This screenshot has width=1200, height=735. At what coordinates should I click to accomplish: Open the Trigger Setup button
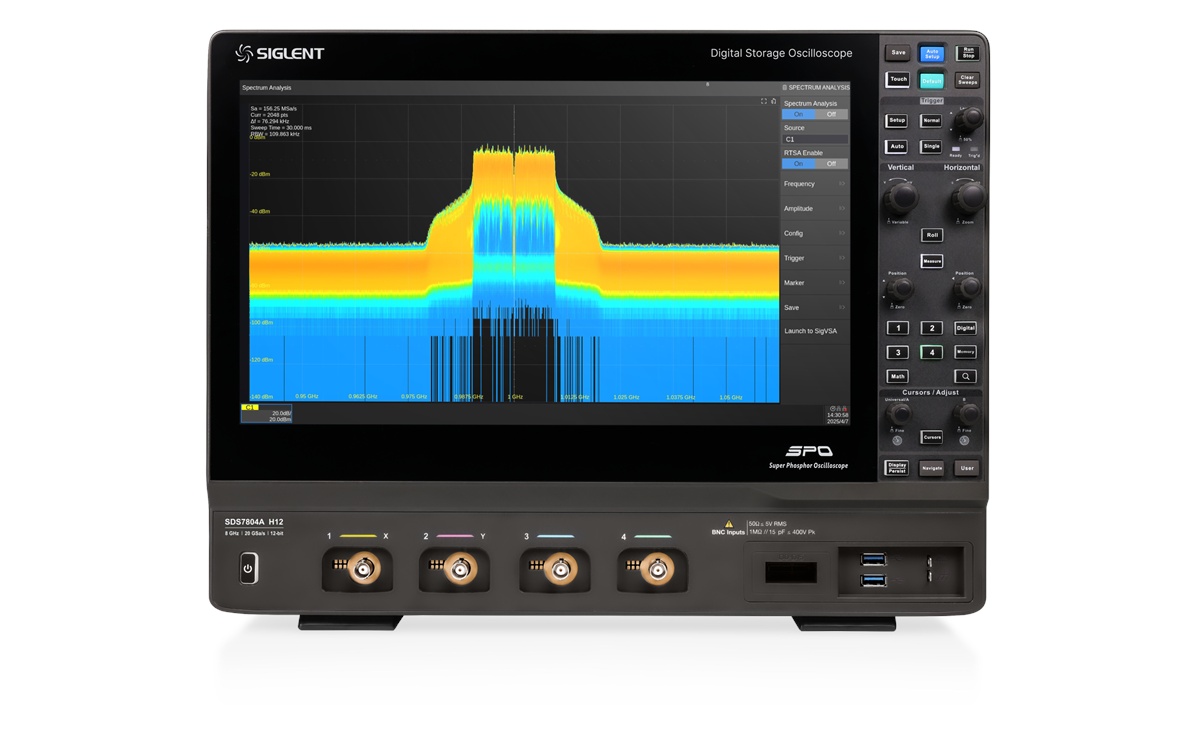pos(897,120)
